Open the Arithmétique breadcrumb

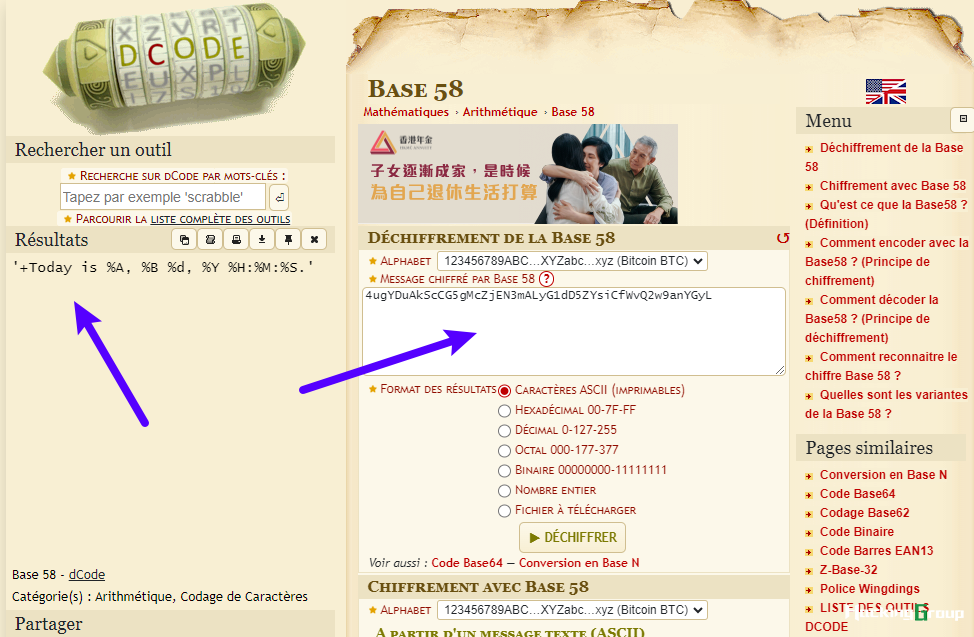tap(500, 112)
